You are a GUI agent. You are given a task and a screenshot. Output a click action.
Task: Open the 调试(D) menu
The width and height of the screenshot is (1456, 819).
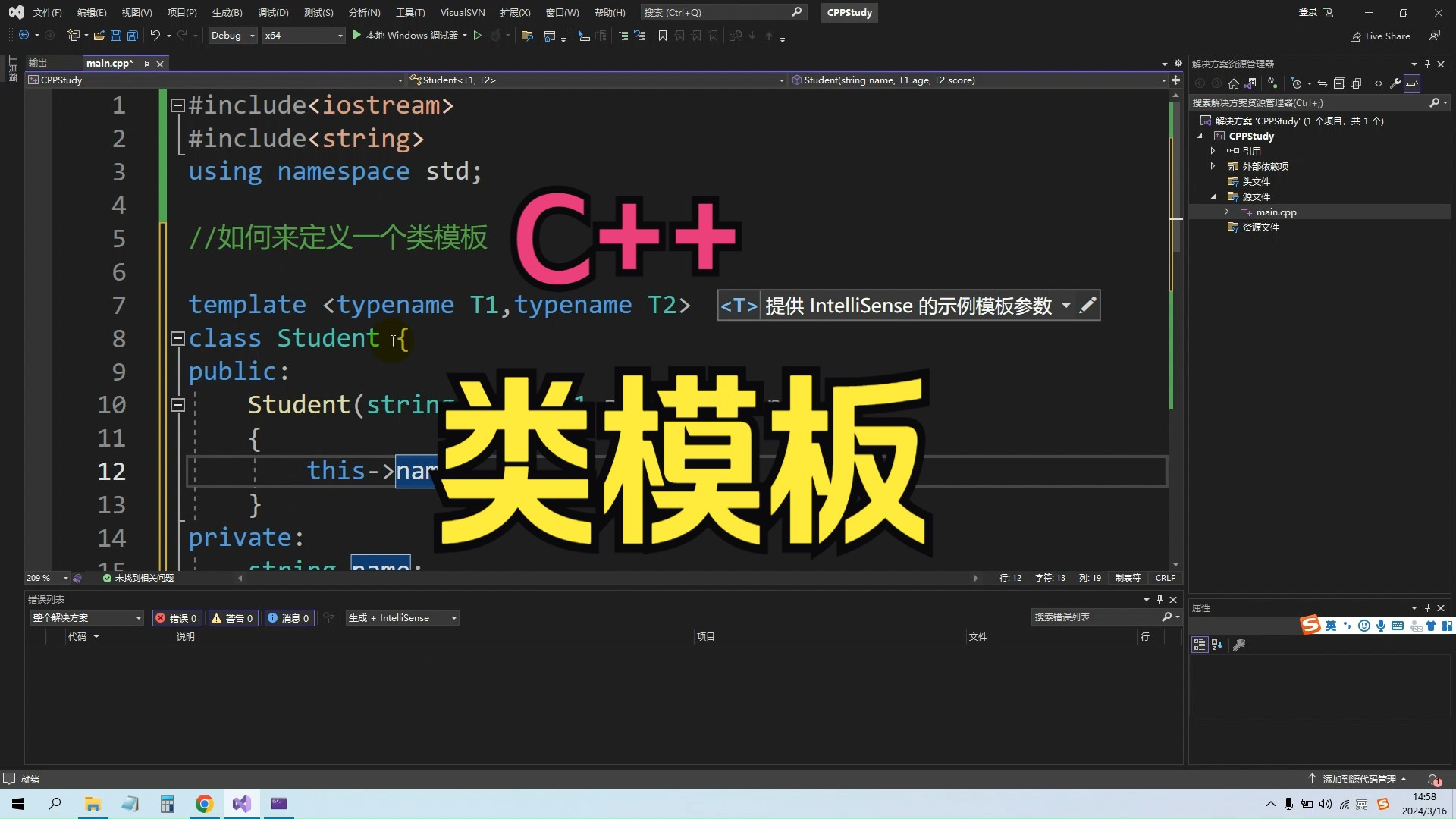pos(273,12)
